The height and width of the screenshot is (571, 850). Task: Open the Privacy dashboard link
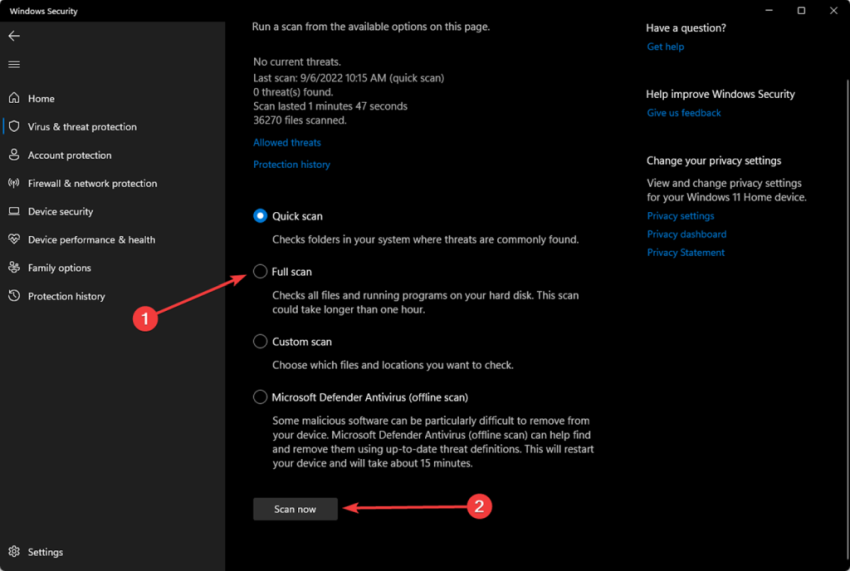tap(686, 234)
